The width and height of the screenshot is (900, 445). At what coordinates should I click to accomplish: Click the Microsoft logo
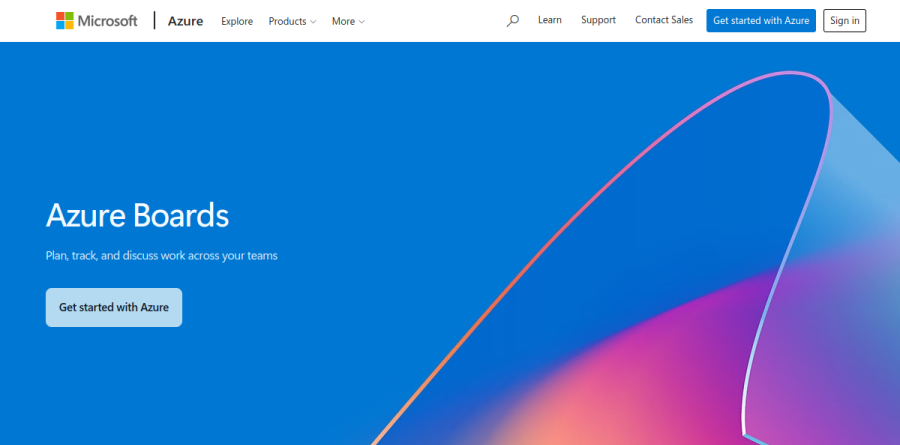[96, 21]
